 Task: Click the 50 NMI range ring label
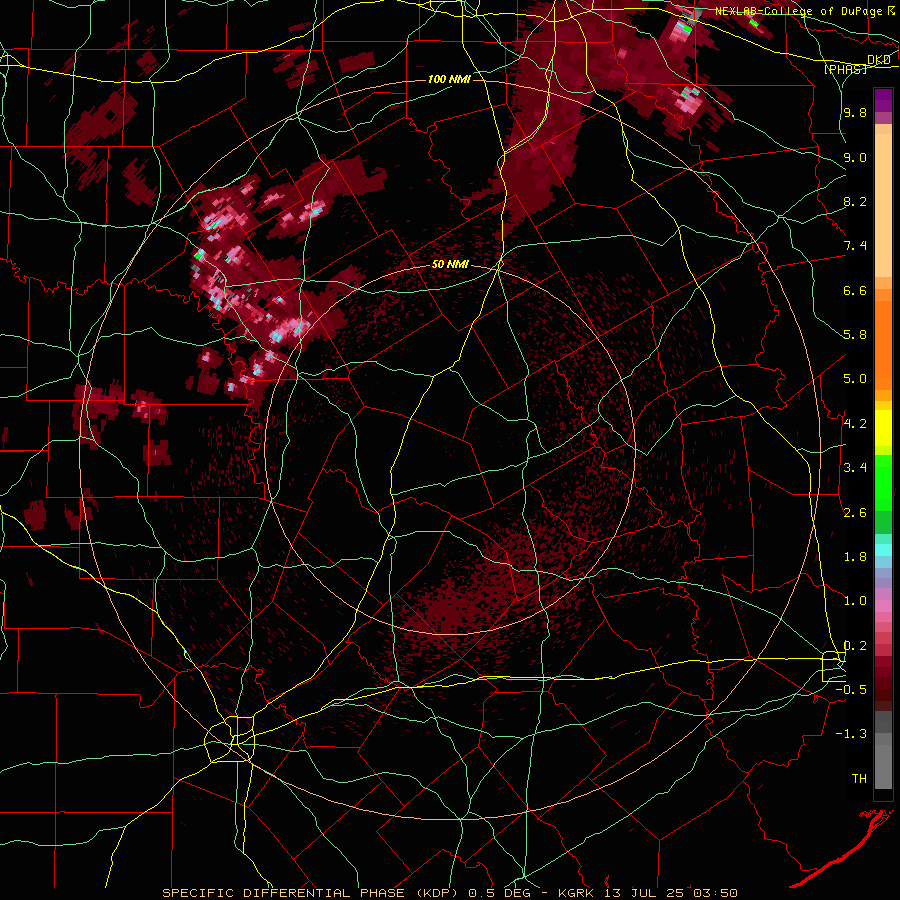click(x=451, y=264)
